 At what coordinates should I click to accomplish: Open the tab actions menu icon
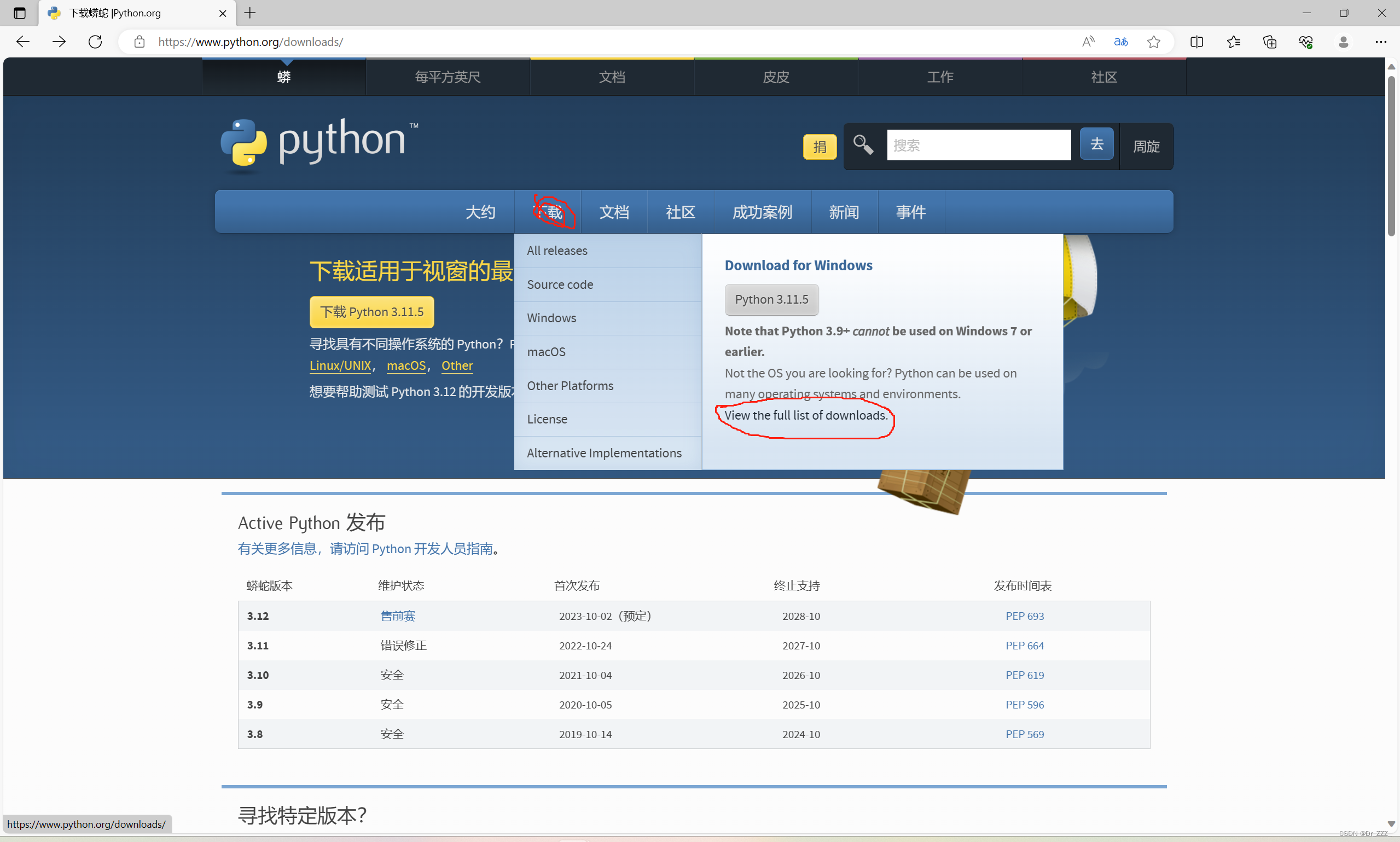click(19, 13)
